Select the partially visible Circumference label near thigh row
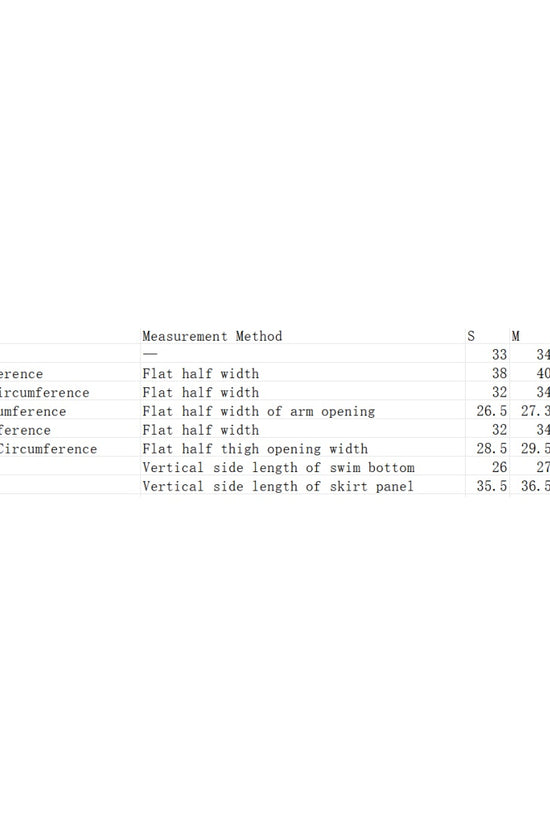This screenshot has width=550, height=825. point(48,449)
